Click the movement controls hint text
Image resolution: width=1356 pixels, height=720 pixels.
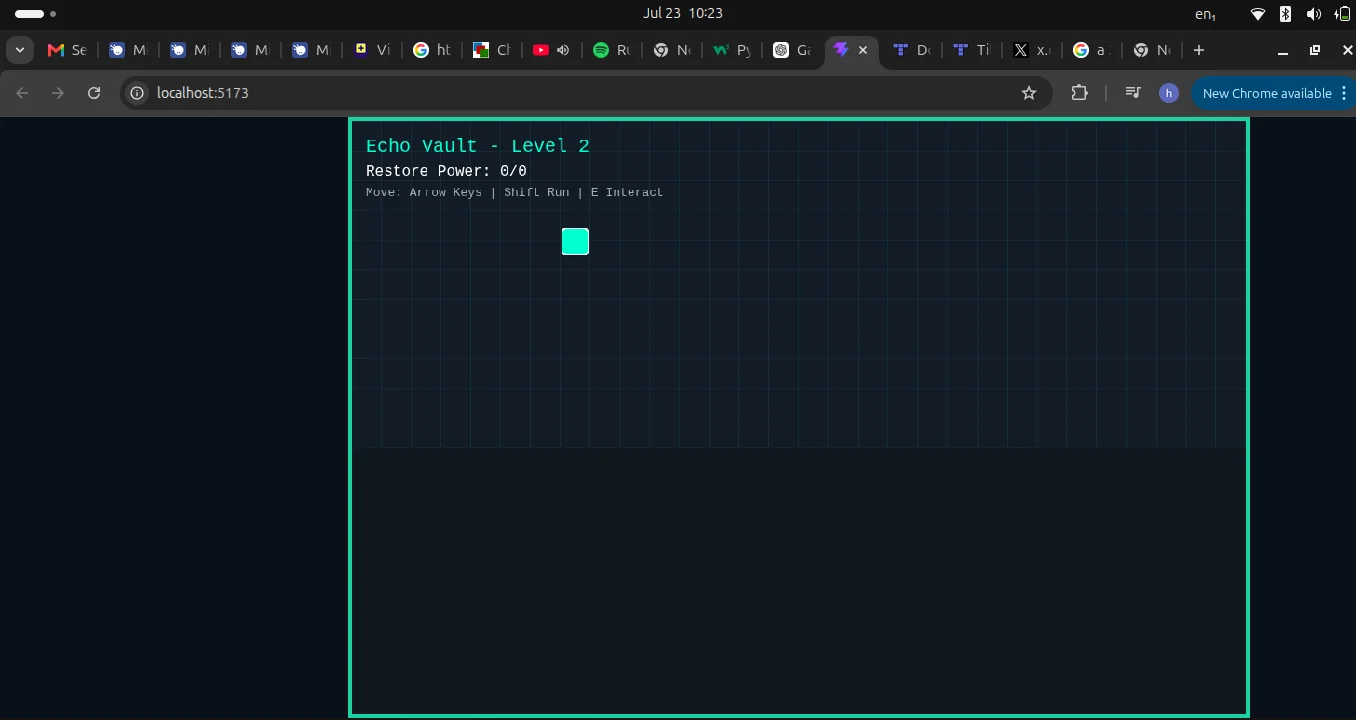[x=514, y=192]
